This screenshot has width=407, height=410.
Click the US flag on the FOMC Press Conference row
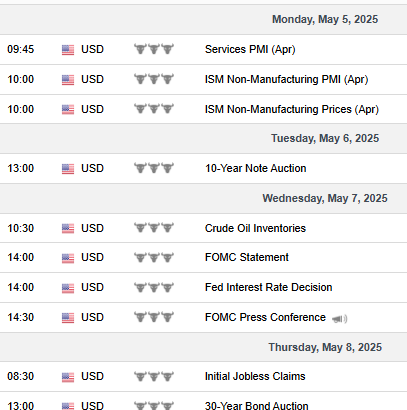coord(68,318)
